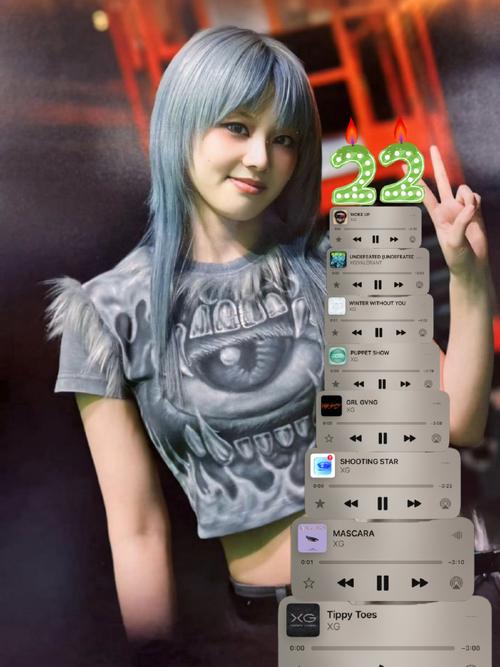
Task: Seek on the MASCARA progress bar
Action: pyautogui.click(x=381, y=562)
